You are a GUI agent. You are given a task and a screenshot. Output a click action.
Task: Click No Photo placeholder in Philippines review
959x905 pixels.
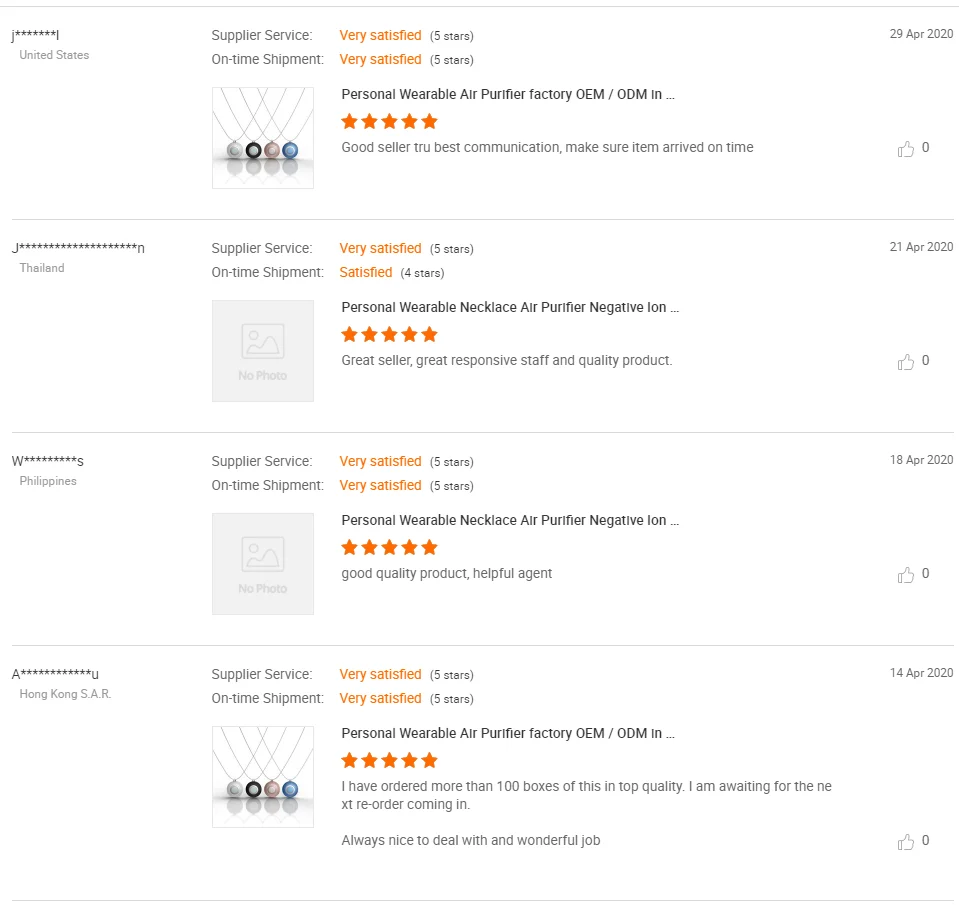point(263,564)
